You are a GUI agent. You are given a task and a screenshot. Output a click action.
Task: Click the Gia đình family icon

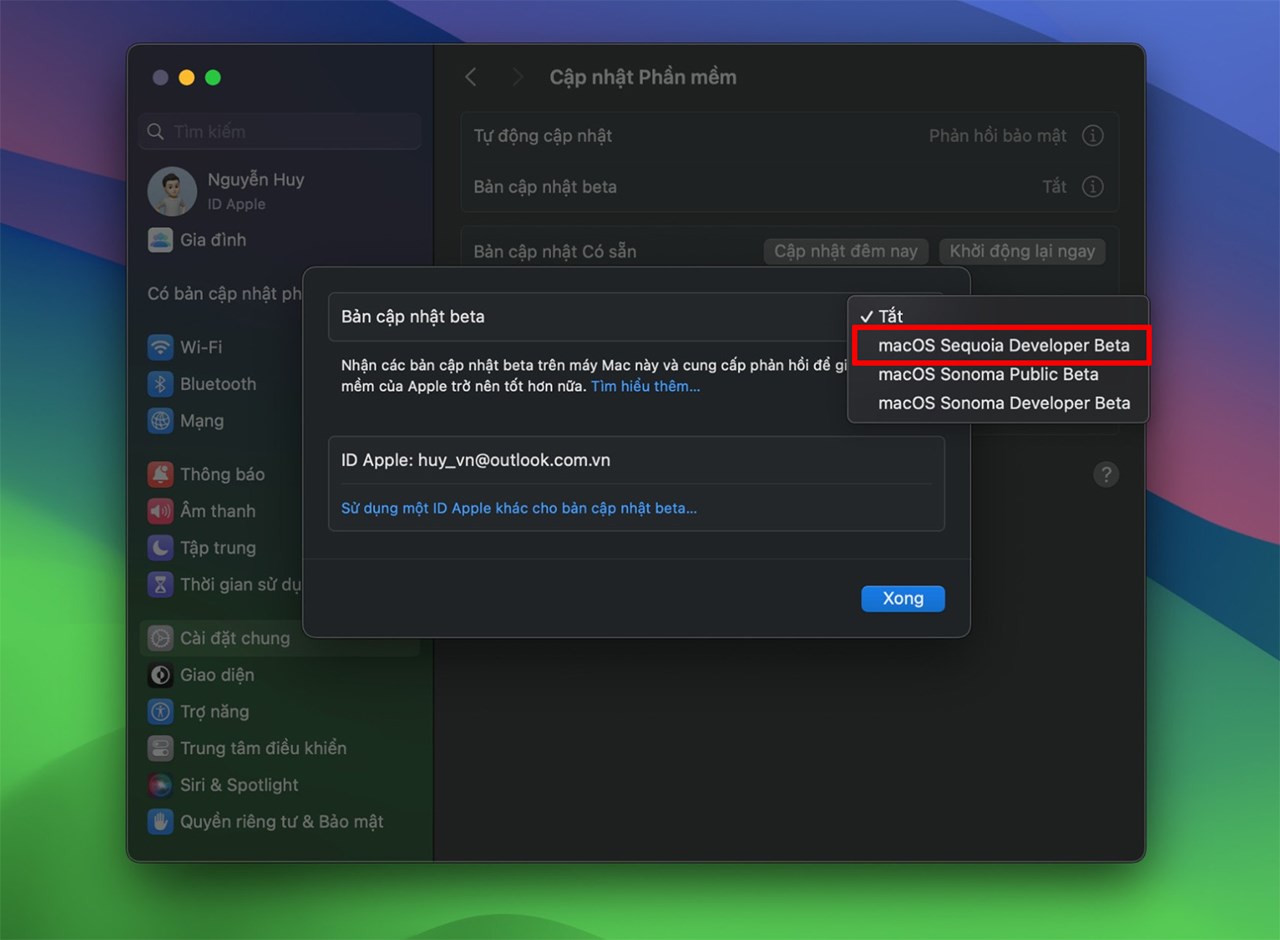pyautogui.click(x=160, y=240)
